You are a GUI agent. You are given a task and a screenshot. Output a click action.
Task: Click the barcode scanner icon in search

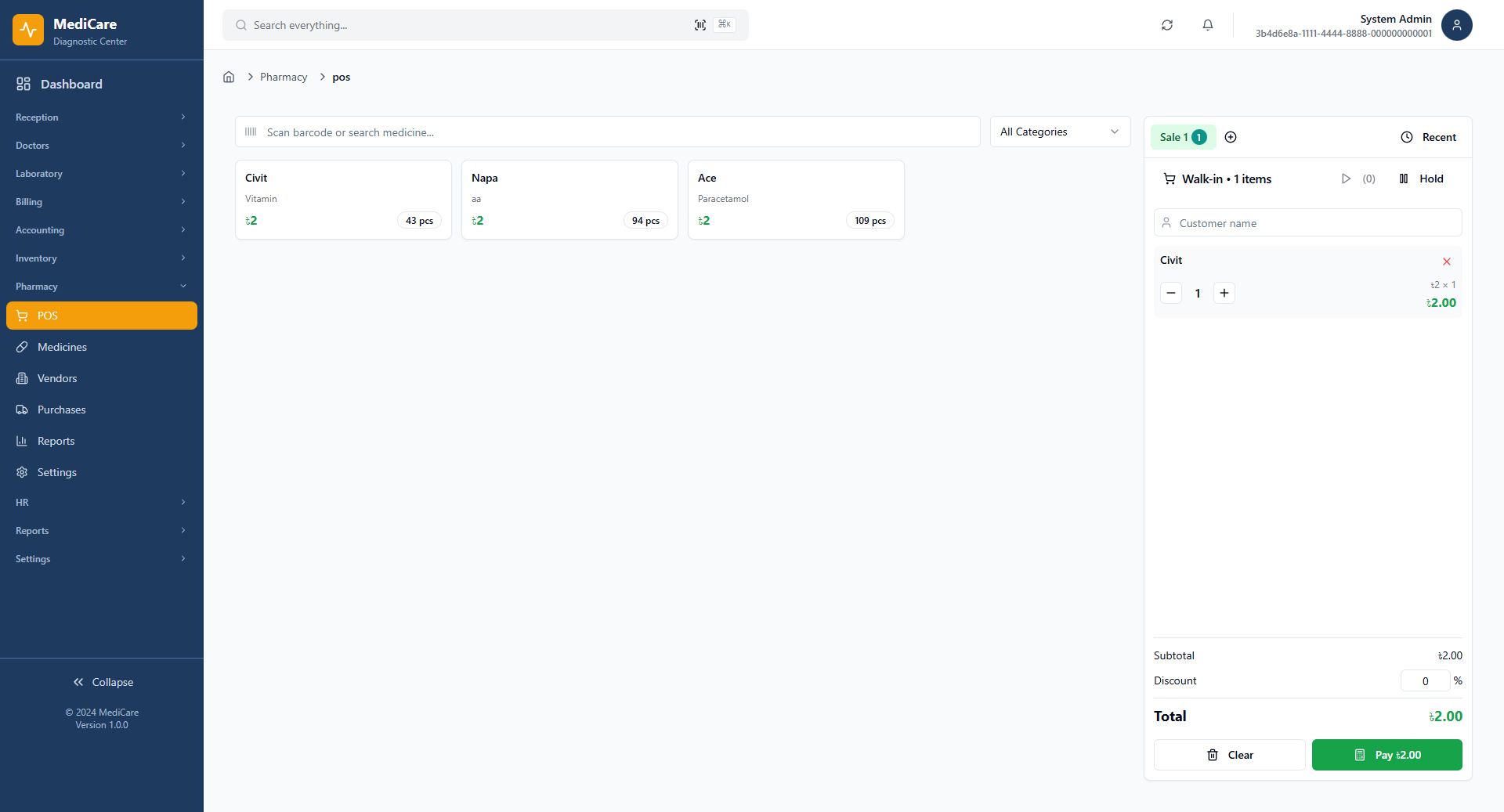[x=700, y=25]
